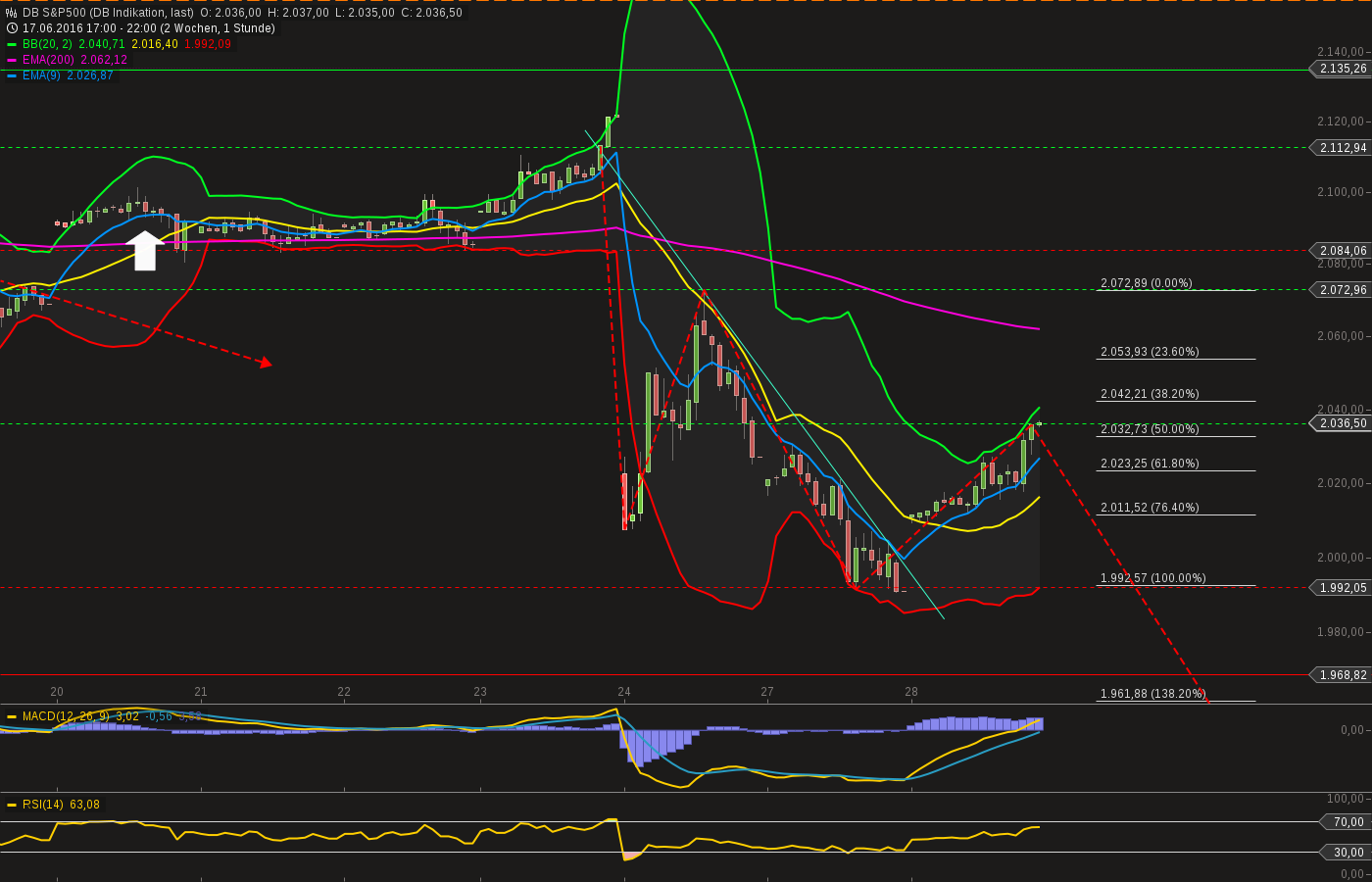Viewport: 1372px width, 882px height.
Task: Click Fibonacci label 2.053,93 (23.60%)
Action: click(1150, 352)
